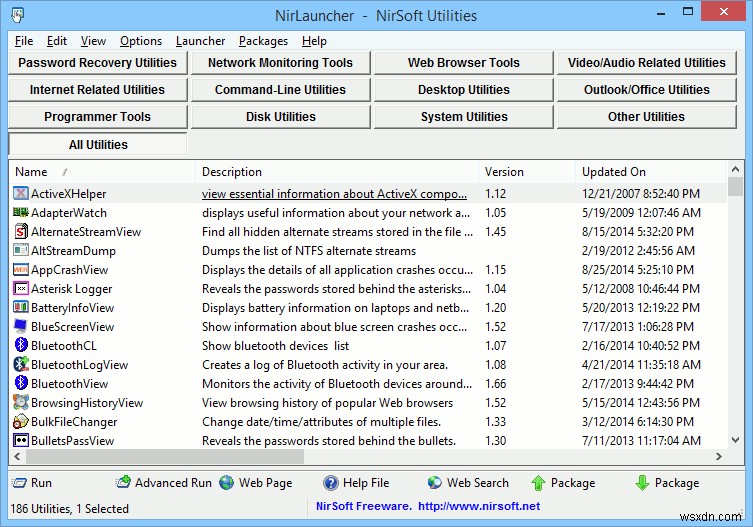
Task: Click the AppCrashView row icon
Action: 21,270
